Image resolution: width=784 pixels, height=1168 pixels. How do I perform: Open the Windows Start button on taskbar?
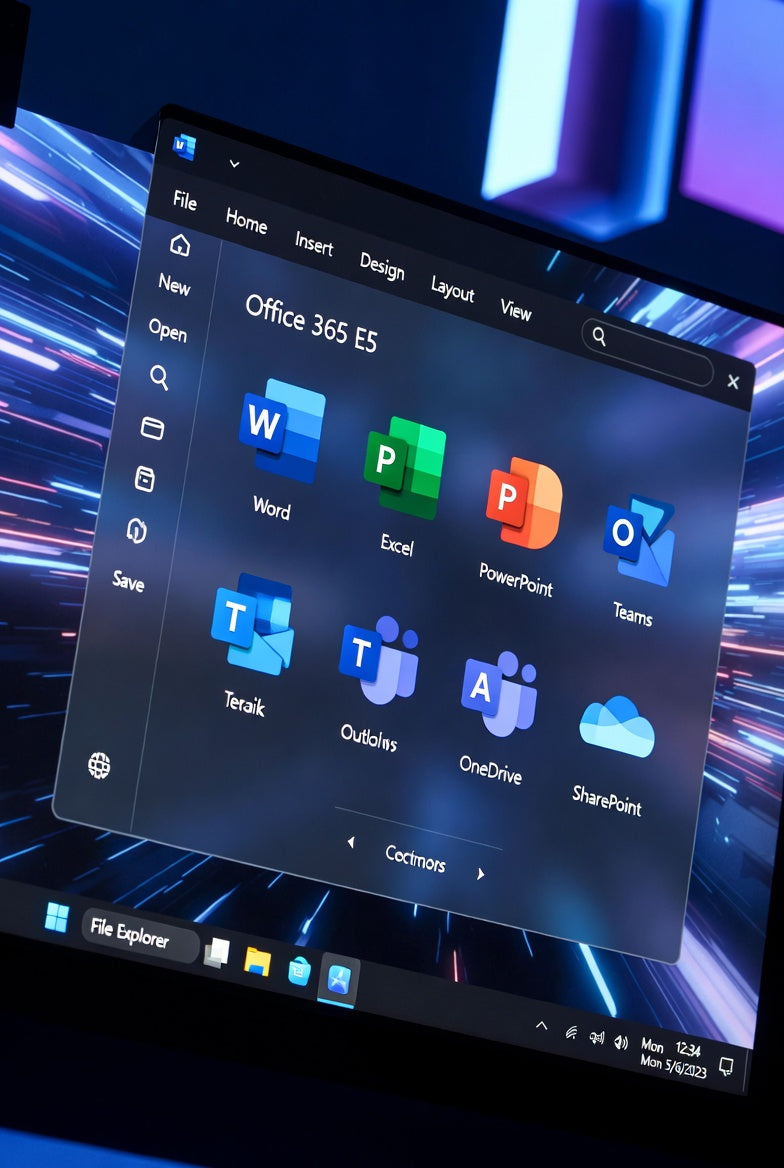click(x=57, y=917)
